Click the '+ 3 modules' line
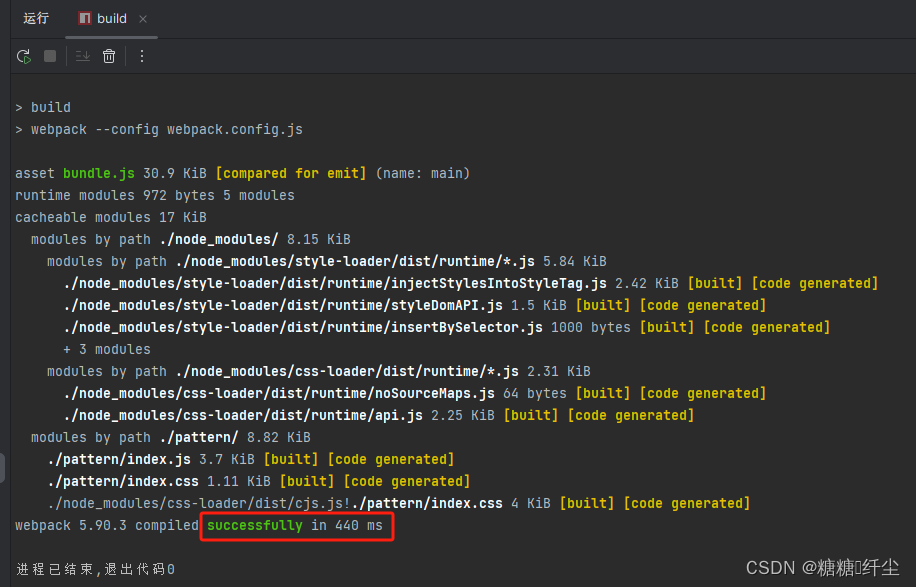916x587 pixels. tap(106, 349)
